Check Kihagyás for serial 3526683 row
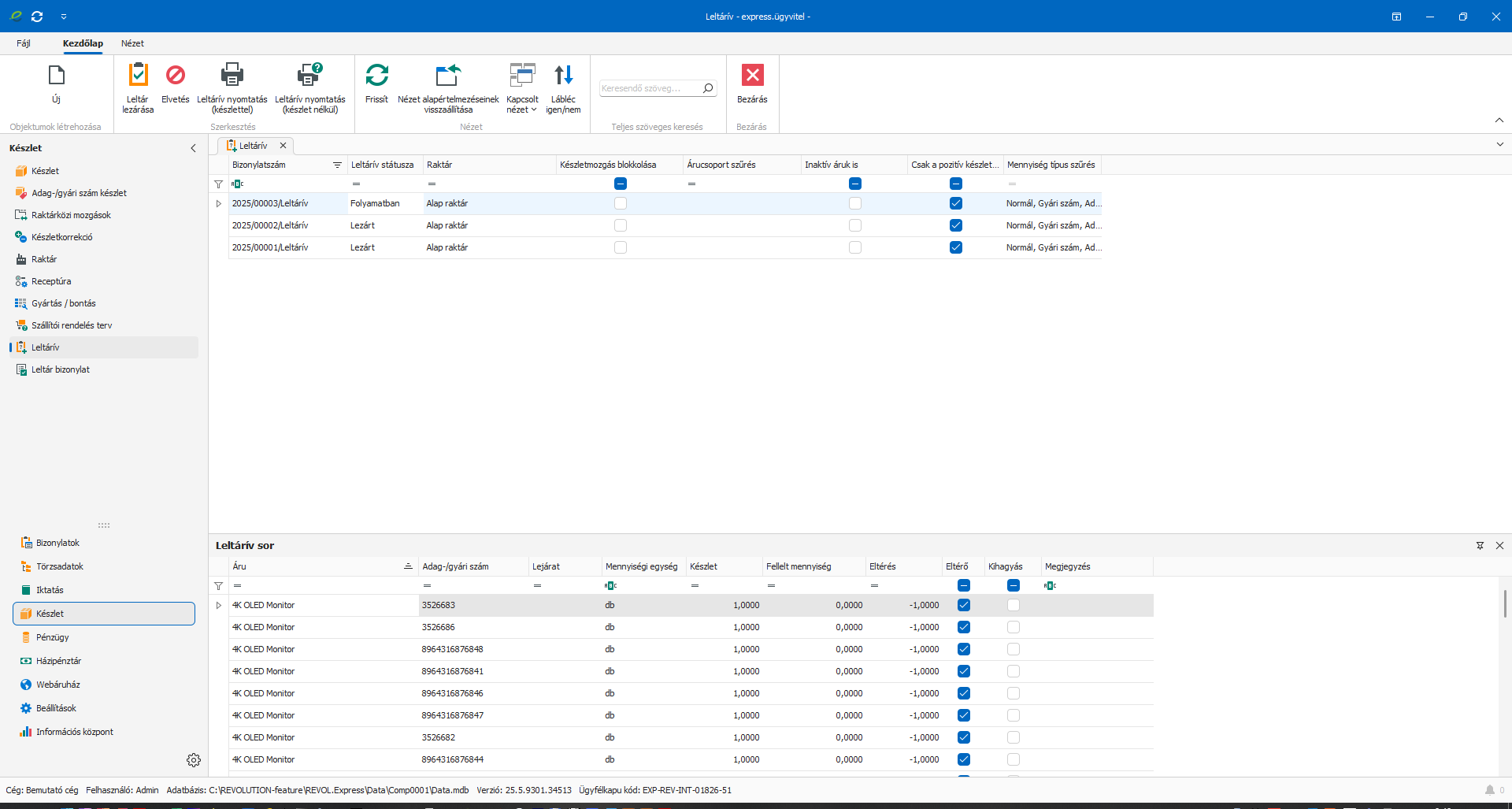This screenshot has height=809, width=1512. (x=1014, y=605)
